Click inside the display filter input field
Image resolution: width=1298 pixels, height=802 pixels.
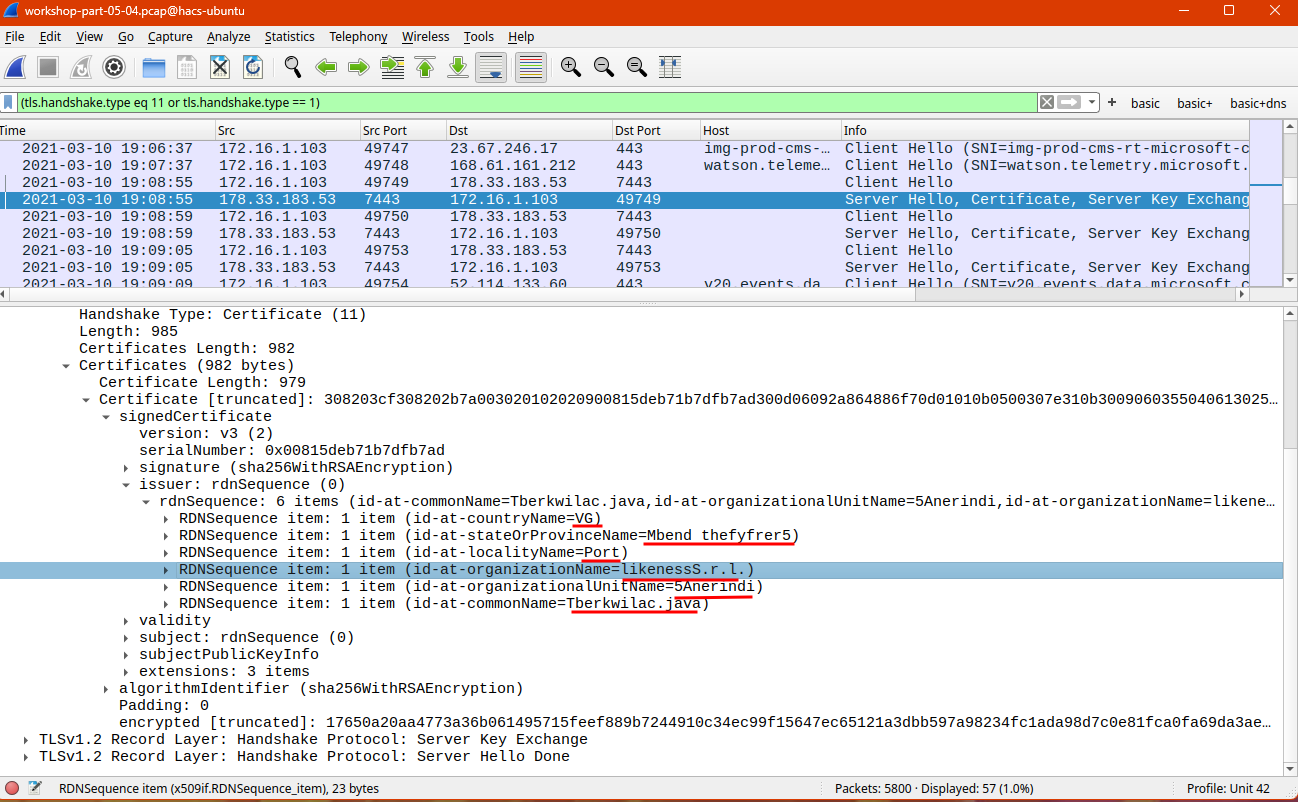click(500, 103)
